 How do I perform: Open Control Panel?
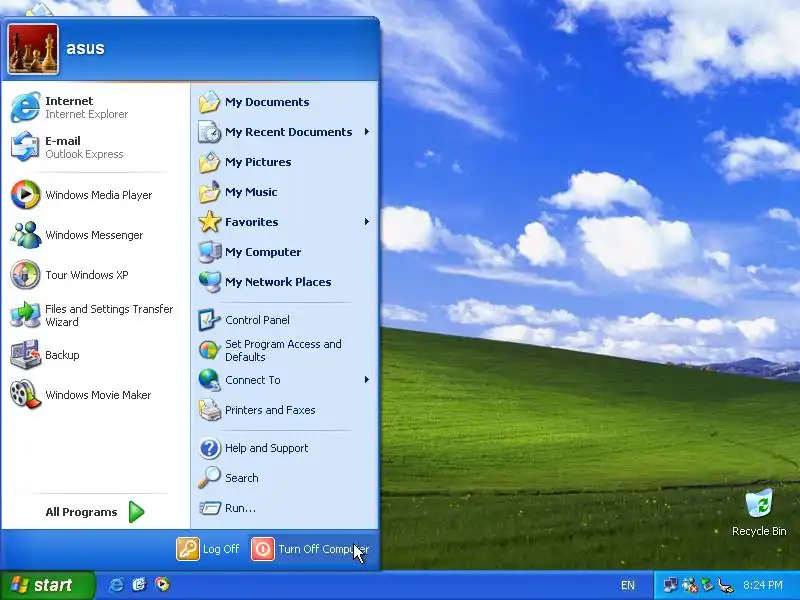click(x=284, y=320)
